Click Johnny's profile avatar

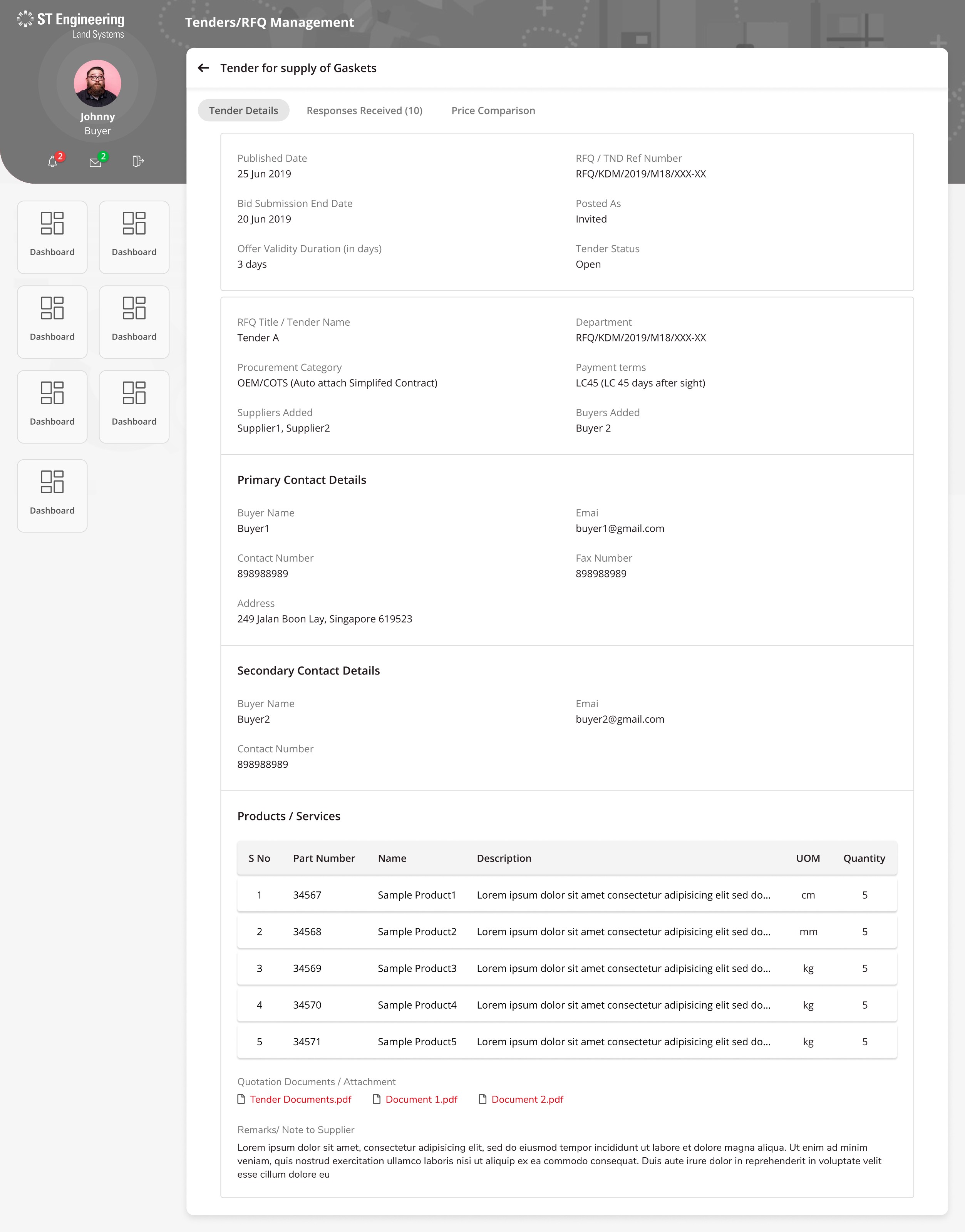point(97,84)
